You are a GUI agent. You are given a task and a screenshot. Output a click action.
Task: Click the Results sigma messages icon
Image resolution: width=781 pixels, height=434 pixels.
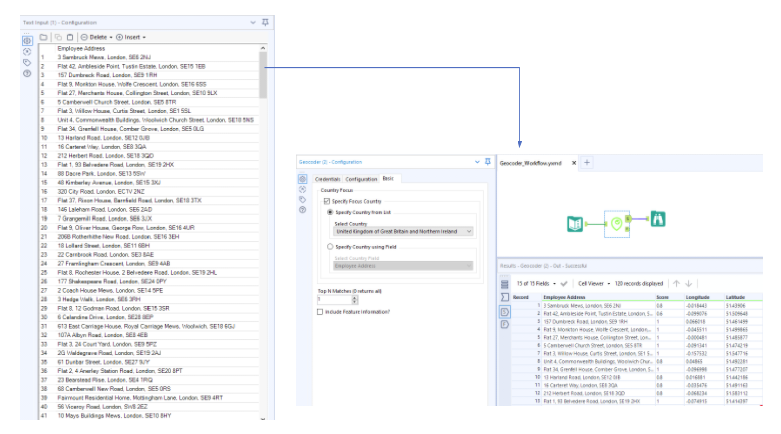click(x=505, y=297)
